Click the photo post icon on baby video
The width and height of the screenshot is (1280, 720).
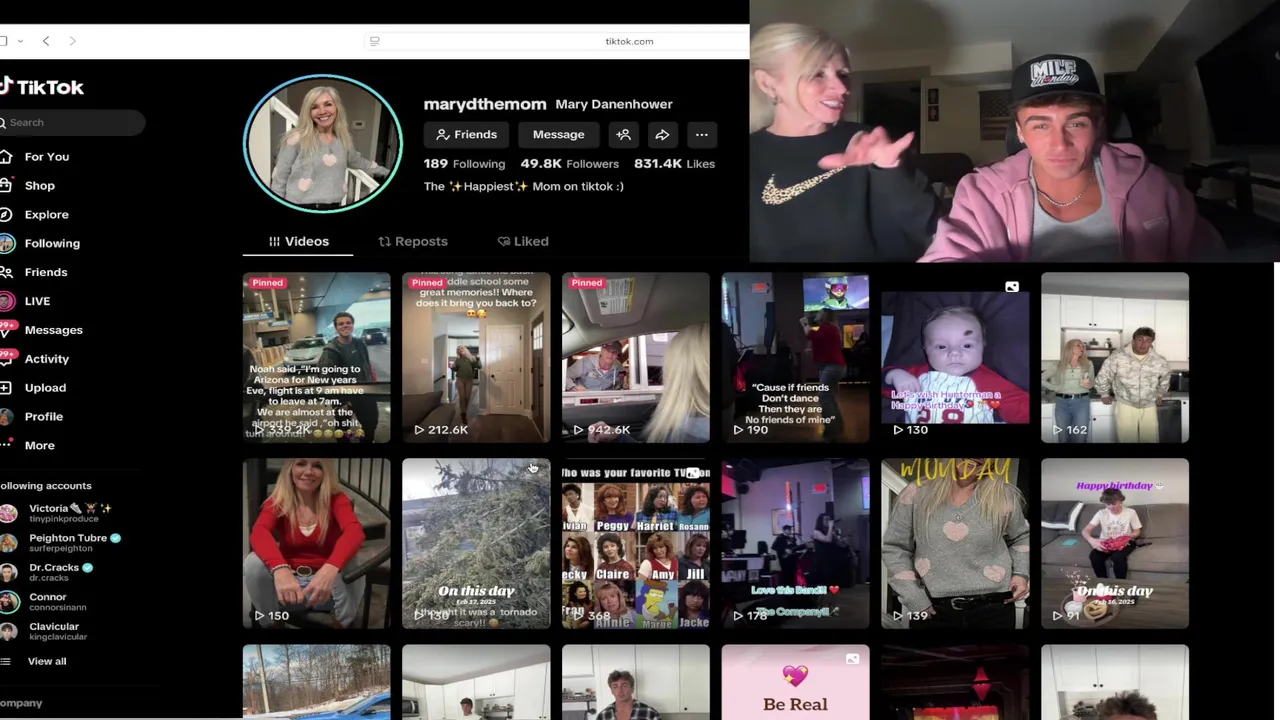(1012, 287)
